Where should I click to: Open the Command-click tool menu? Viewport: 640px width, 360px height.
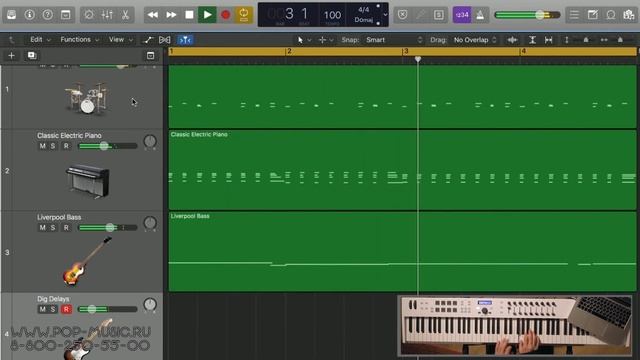326,40
